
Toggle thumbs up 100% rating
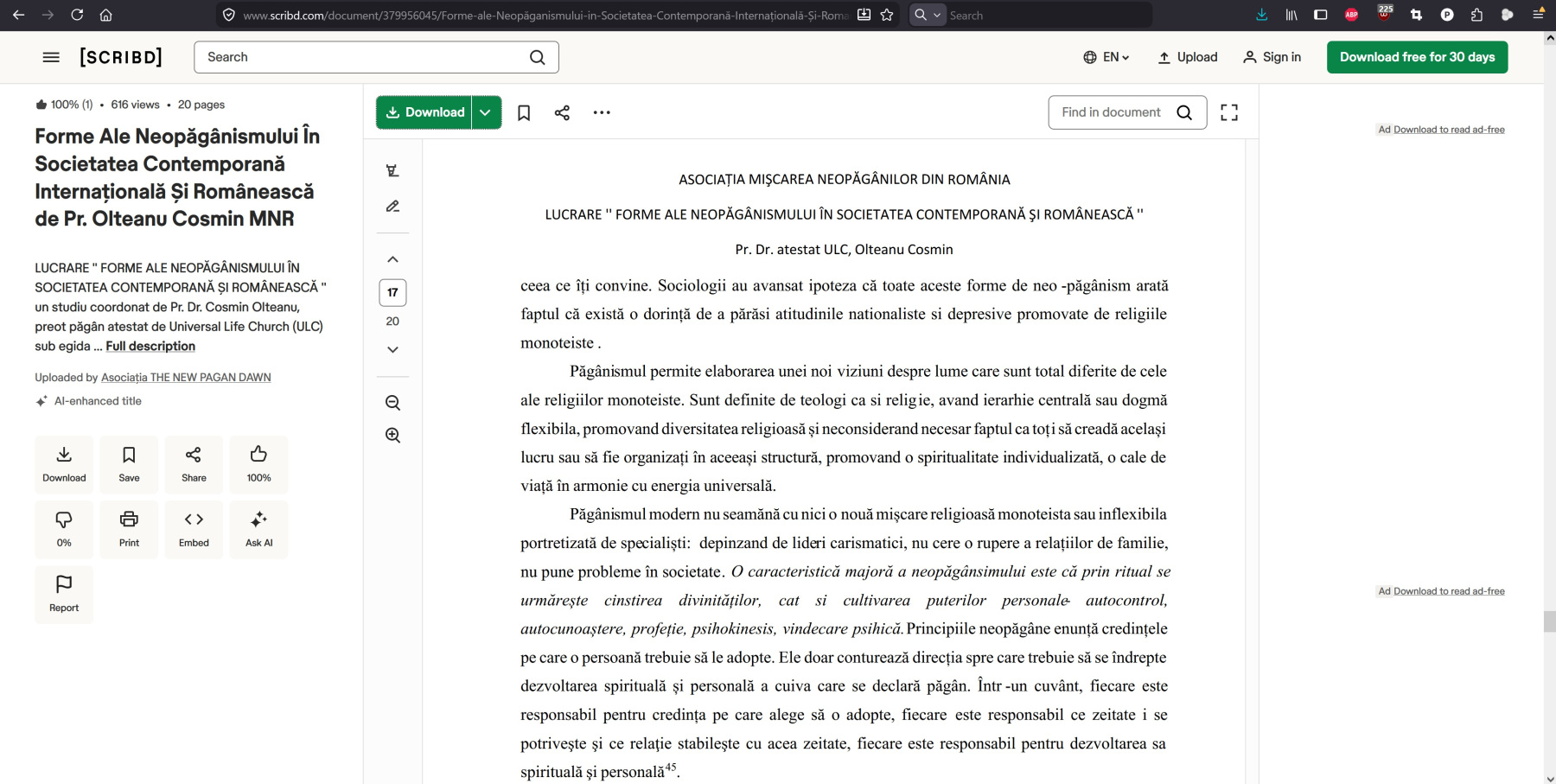click(258, 464)
